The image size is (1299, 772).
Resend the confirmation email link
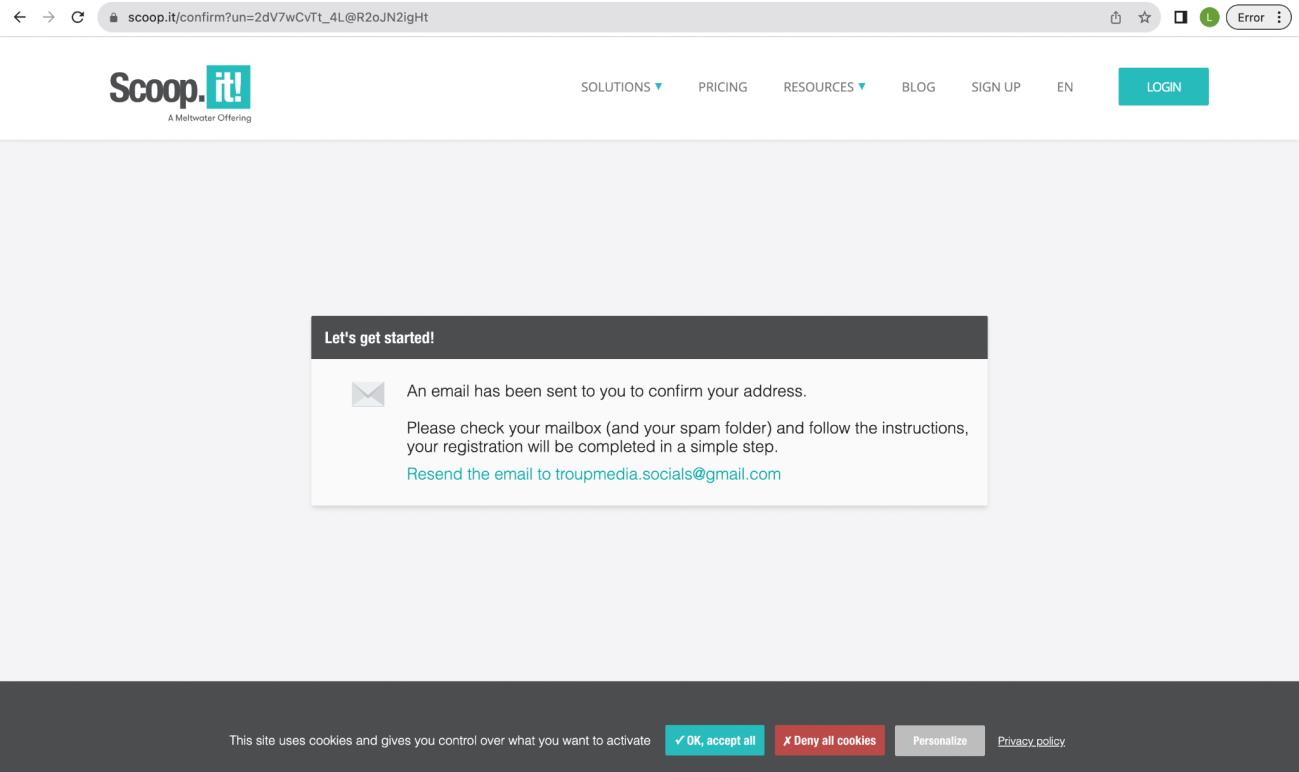[593, 474]
